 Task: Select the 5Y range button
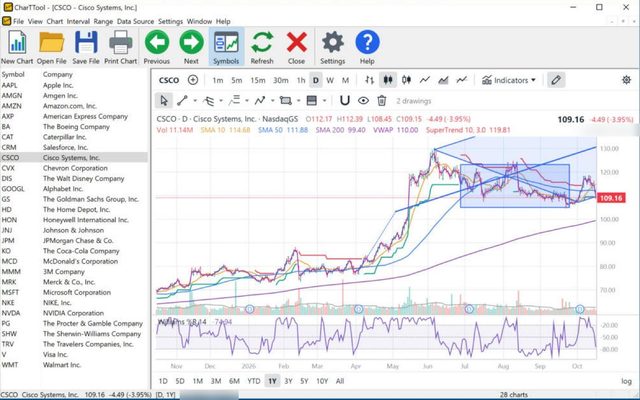(304, 381)
